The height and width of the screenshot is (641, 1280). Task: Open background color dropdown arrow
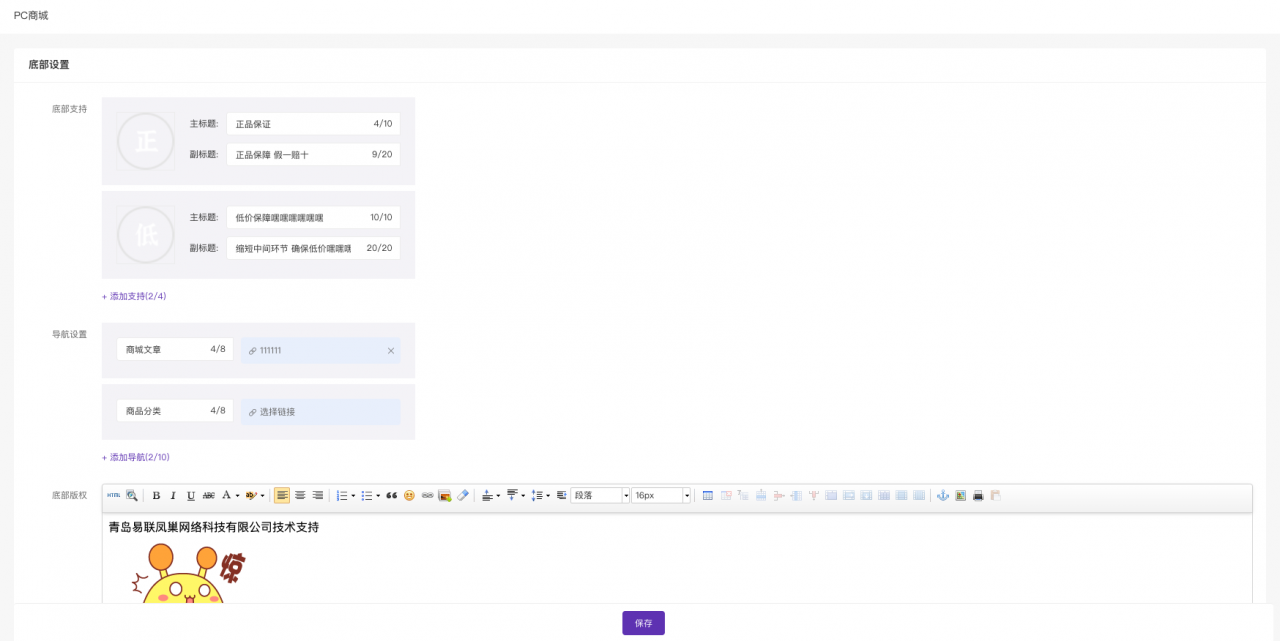tap(263, 495)
